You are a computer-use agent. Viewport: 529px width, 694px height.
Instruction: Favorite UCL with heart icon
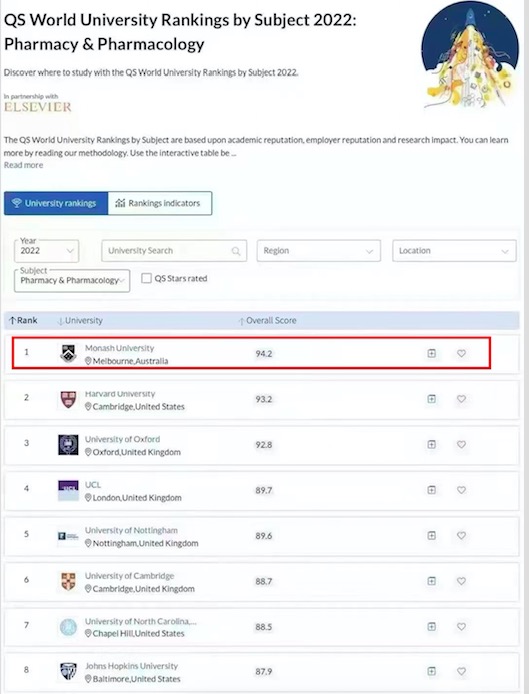(x=461, y=490)
